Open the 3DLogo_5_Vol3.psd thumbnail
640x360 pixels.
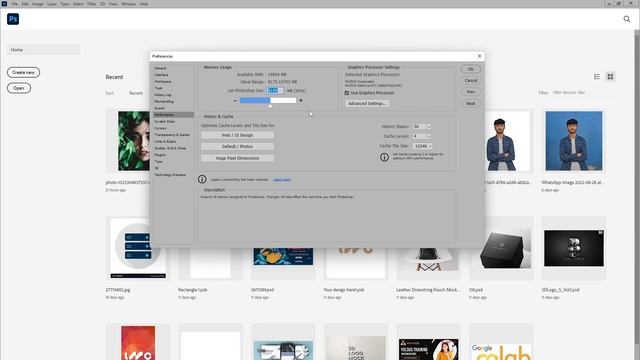(573, 248)
